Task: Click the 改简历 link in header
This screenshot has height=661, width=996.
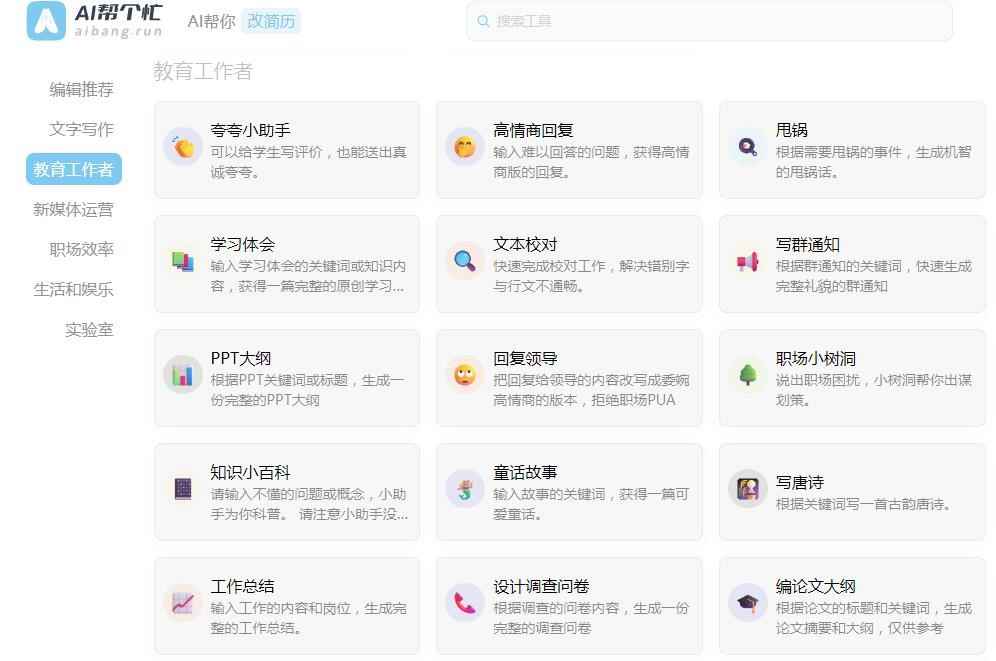Action: coord(271,21)
